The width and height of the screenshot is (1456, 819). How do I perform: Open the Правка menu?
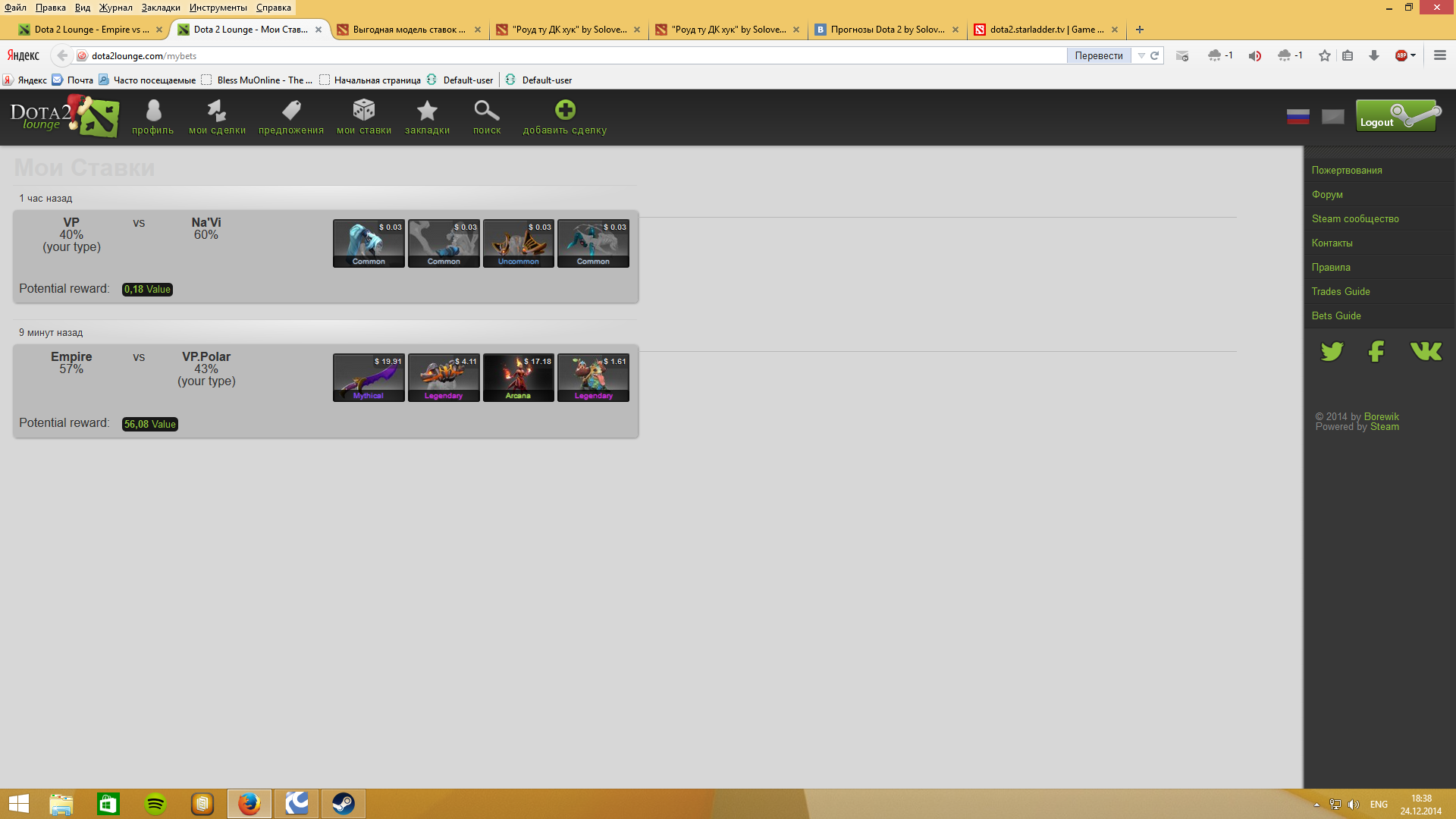click(x=50, y=8)
